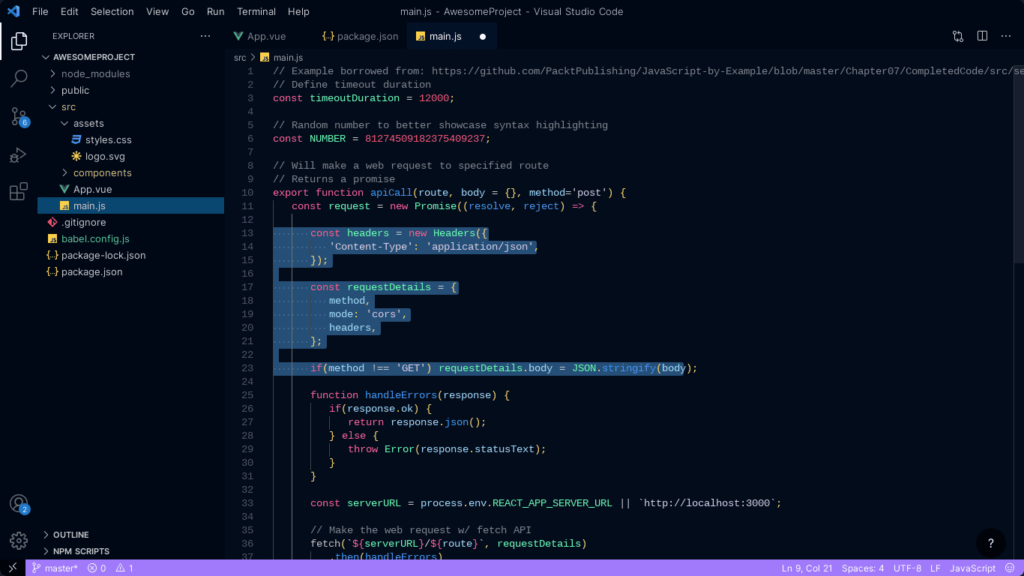Open babel.config.js in the explorer

[95, 239]
